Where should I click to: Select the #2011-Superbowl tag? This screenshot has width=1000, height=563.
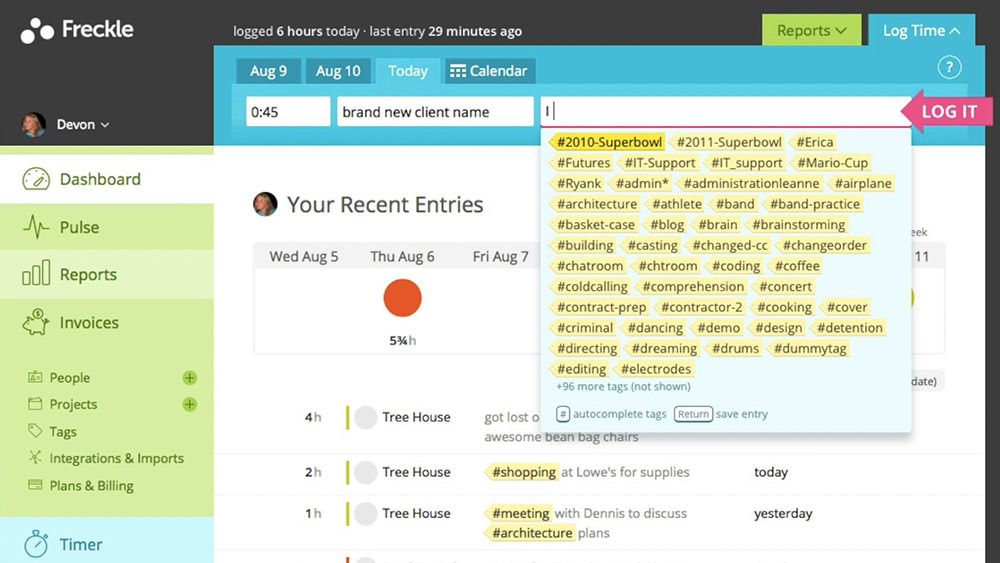[x=728, y=142]
